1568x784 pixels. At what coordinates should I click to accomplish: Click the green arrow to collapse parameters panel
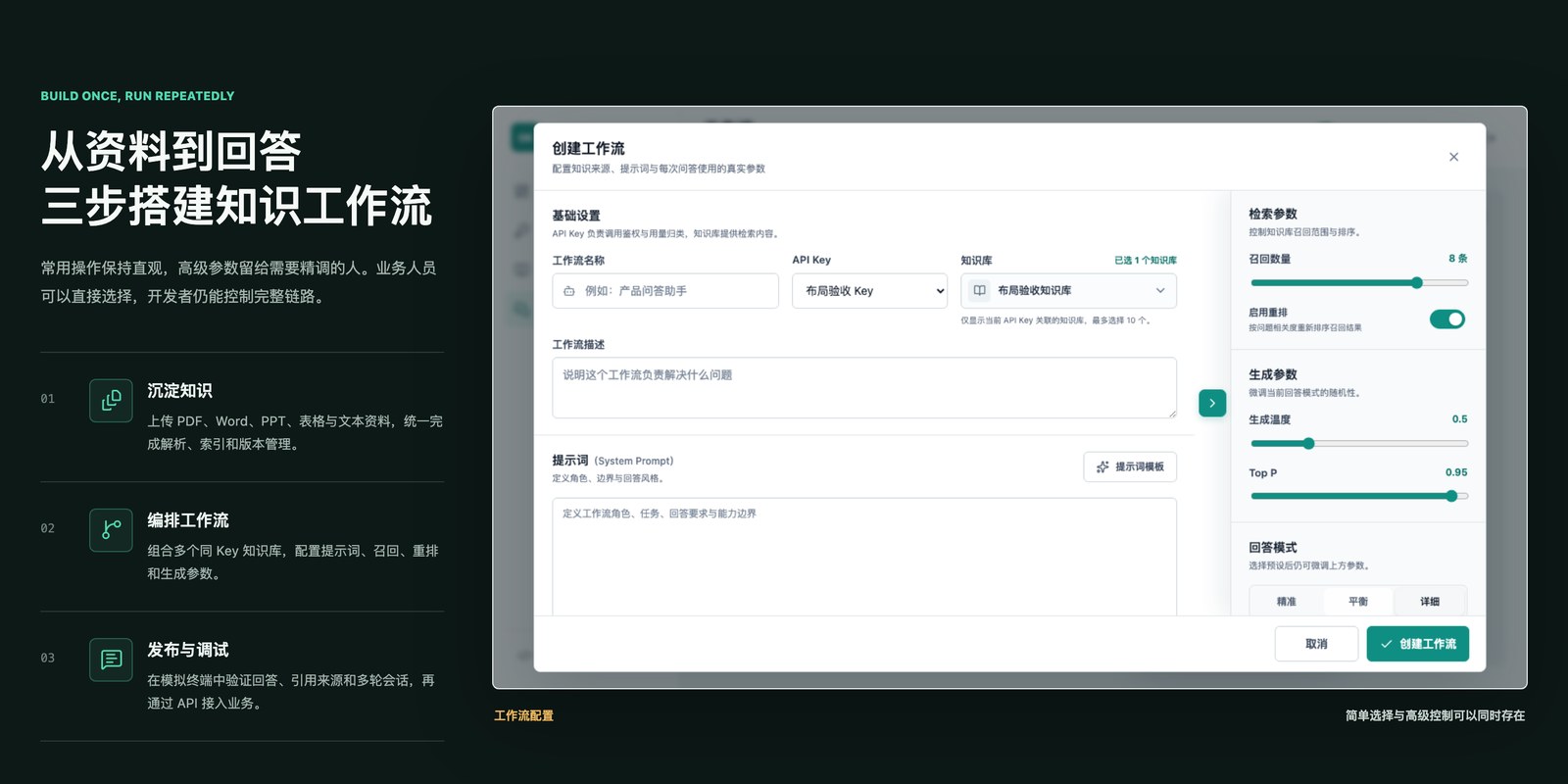tap(1212, 403)
